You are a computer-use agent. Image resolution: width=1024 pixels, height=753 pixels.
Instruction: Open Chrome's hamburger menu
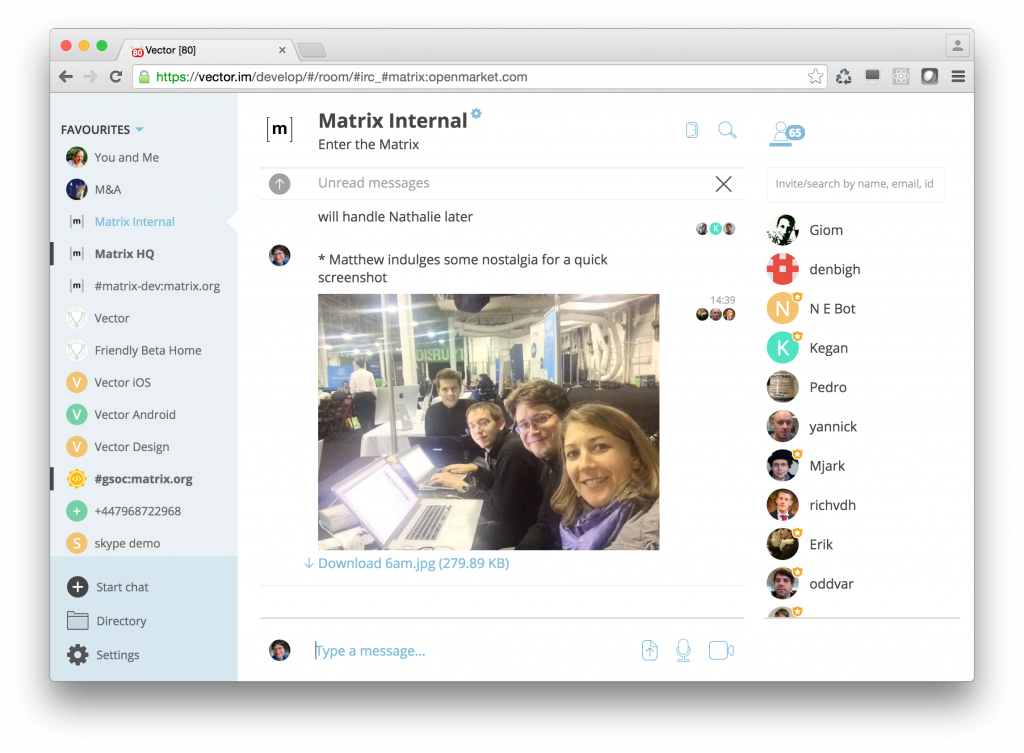pyautogui.click(x=957, y=75)
